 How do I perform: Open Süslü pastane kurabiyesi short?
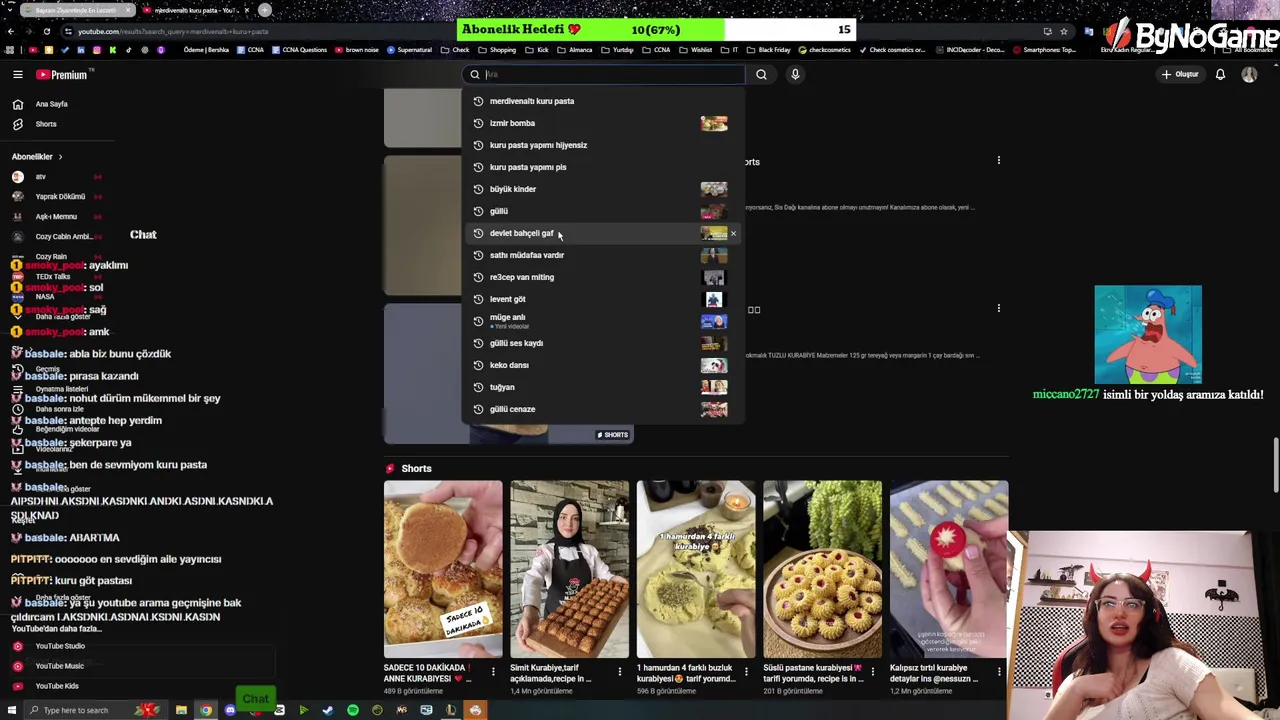point(823,568)
